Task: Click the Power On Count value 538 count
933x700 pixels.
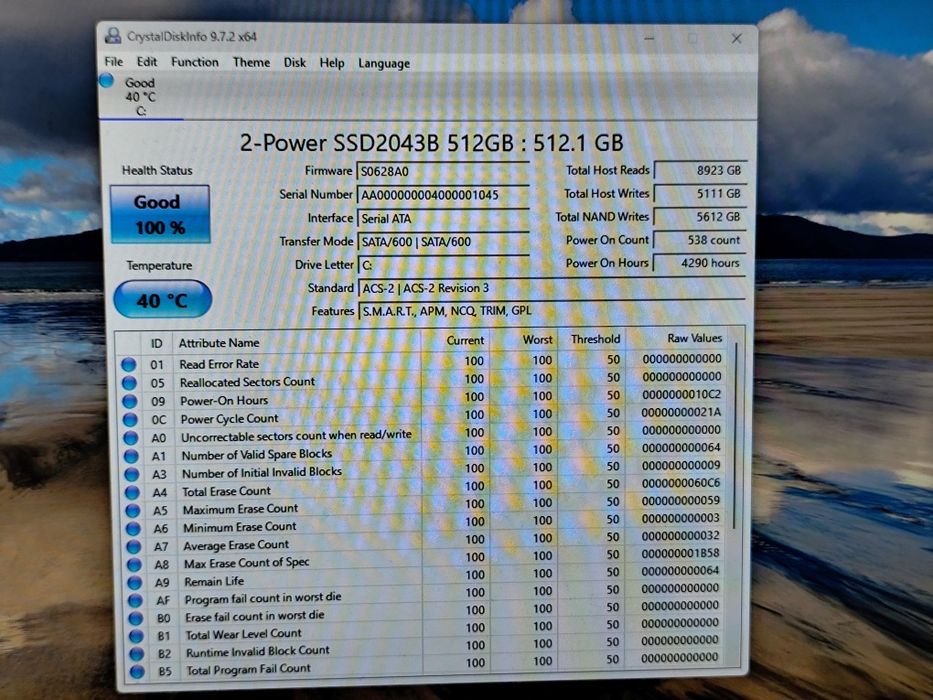Action: coord(700,240)
